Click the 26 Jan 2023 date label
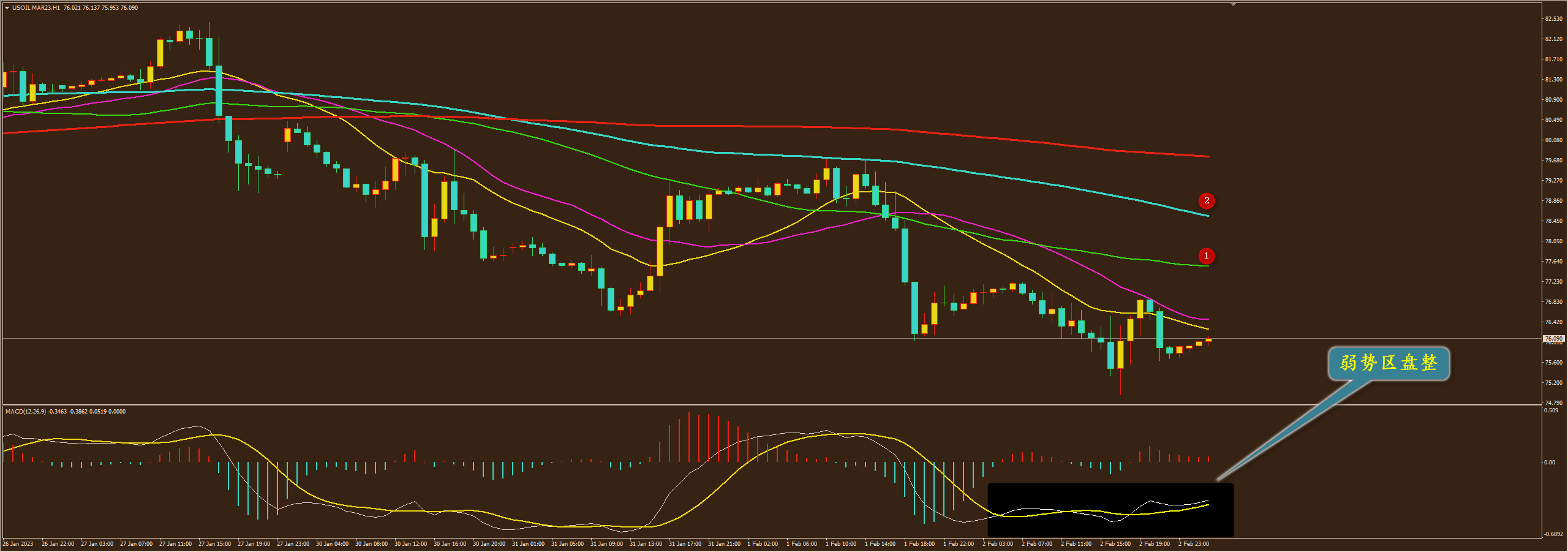 coord(18,544)
